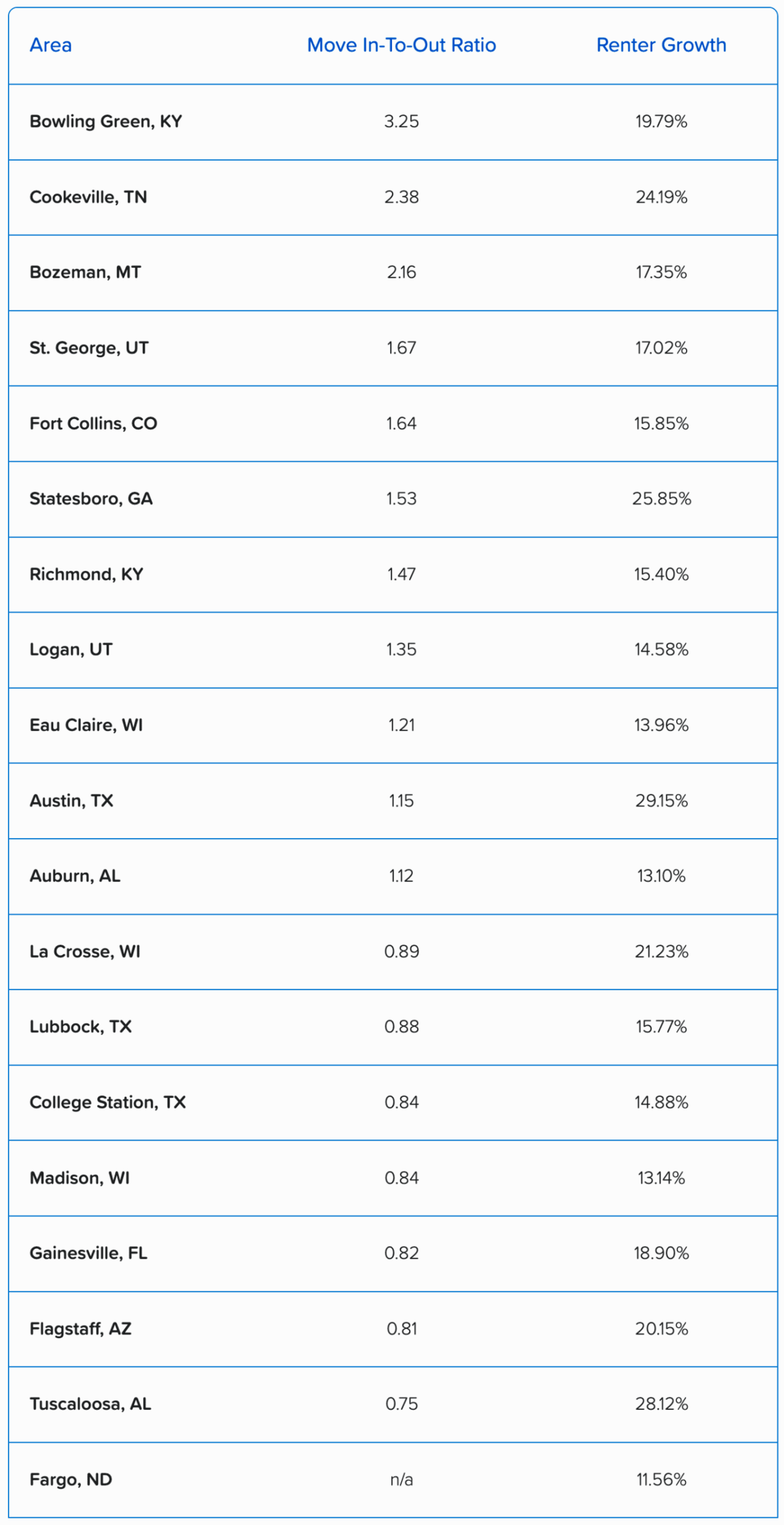Click Cookeville, TN area name
The image size is (784, 1525).
[x=88, y=197]
